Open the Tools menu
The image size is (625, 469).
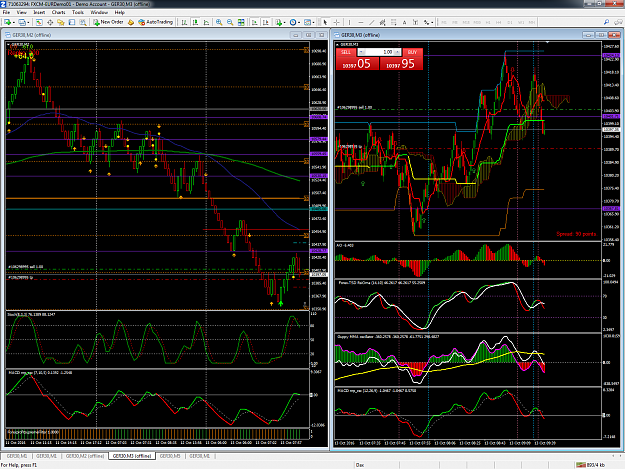pos(78,12)
